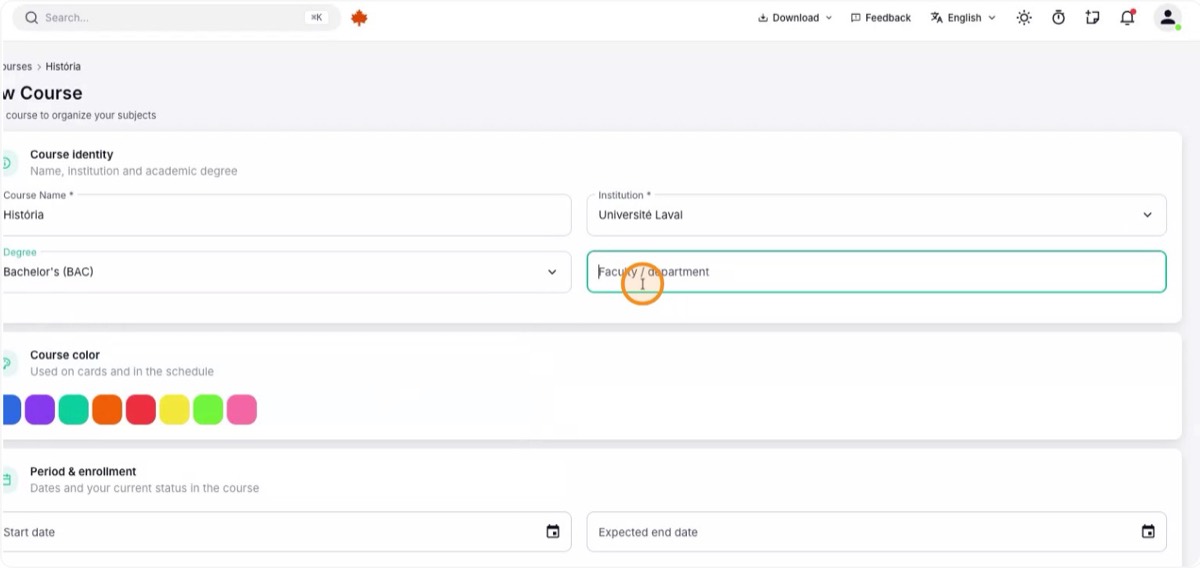Screen dimensions: 1200x568
Task: Expand the Institution dropdown Université Laval
Action: coord(876,215)
